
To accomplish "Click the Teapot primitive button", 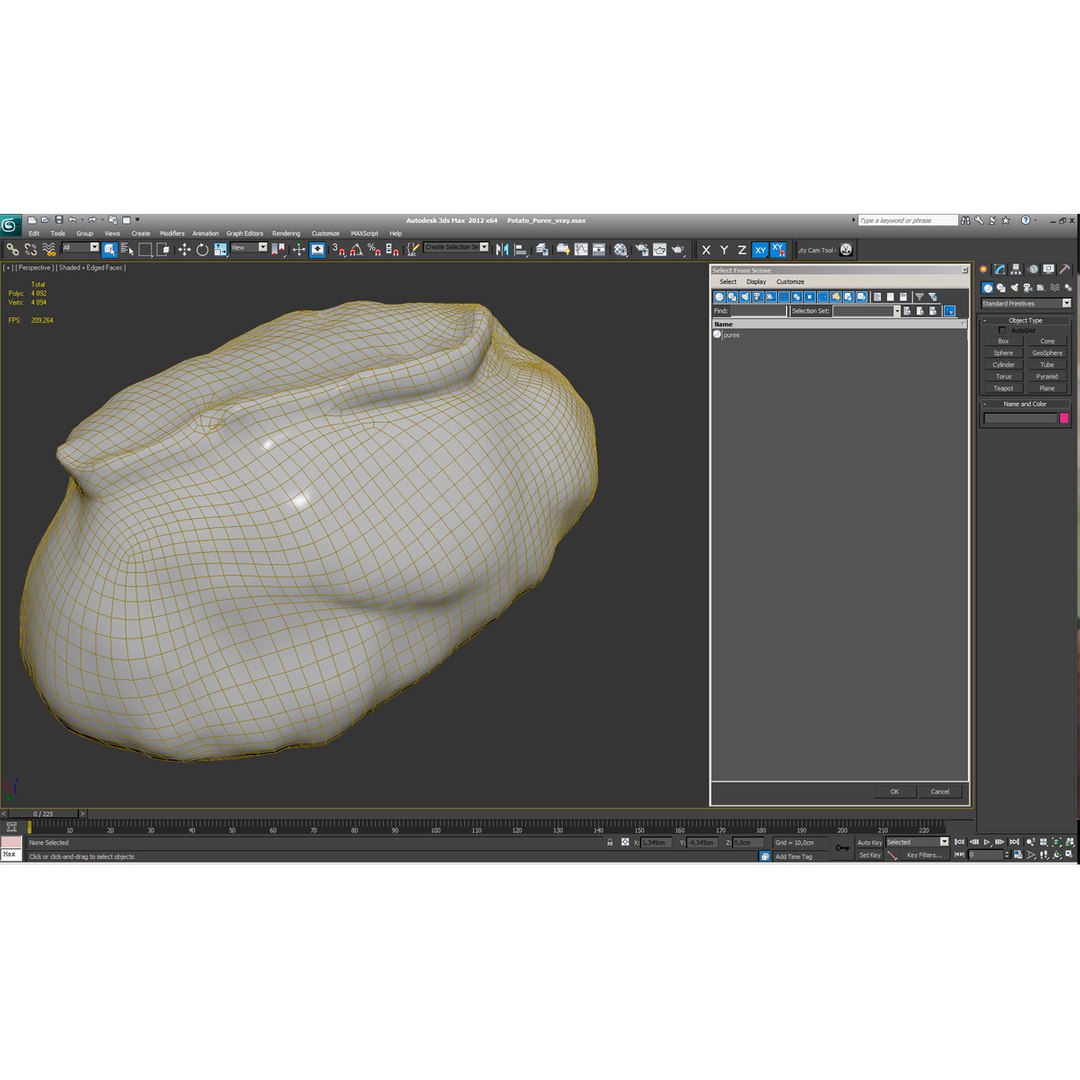I will pos(1004,388).
